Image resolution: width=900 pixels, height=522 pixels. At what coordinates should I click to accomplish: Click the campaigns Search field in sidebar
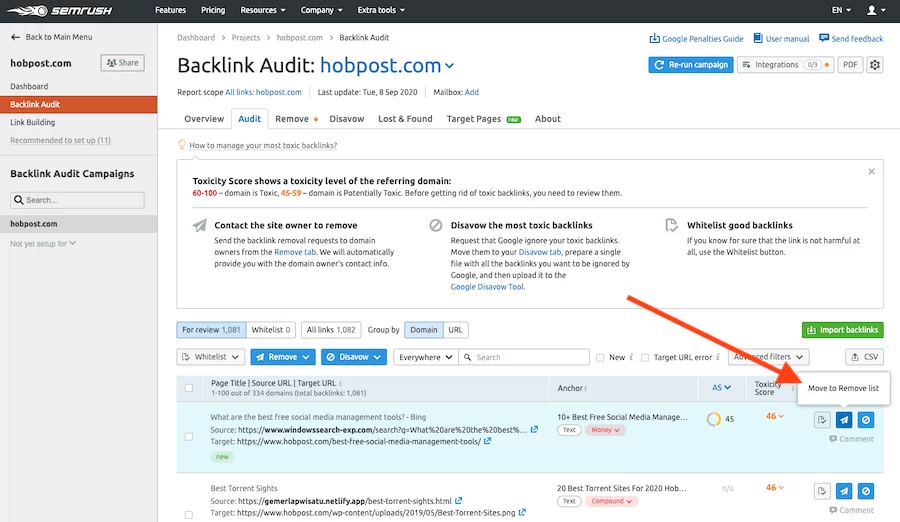pos(77,200)
